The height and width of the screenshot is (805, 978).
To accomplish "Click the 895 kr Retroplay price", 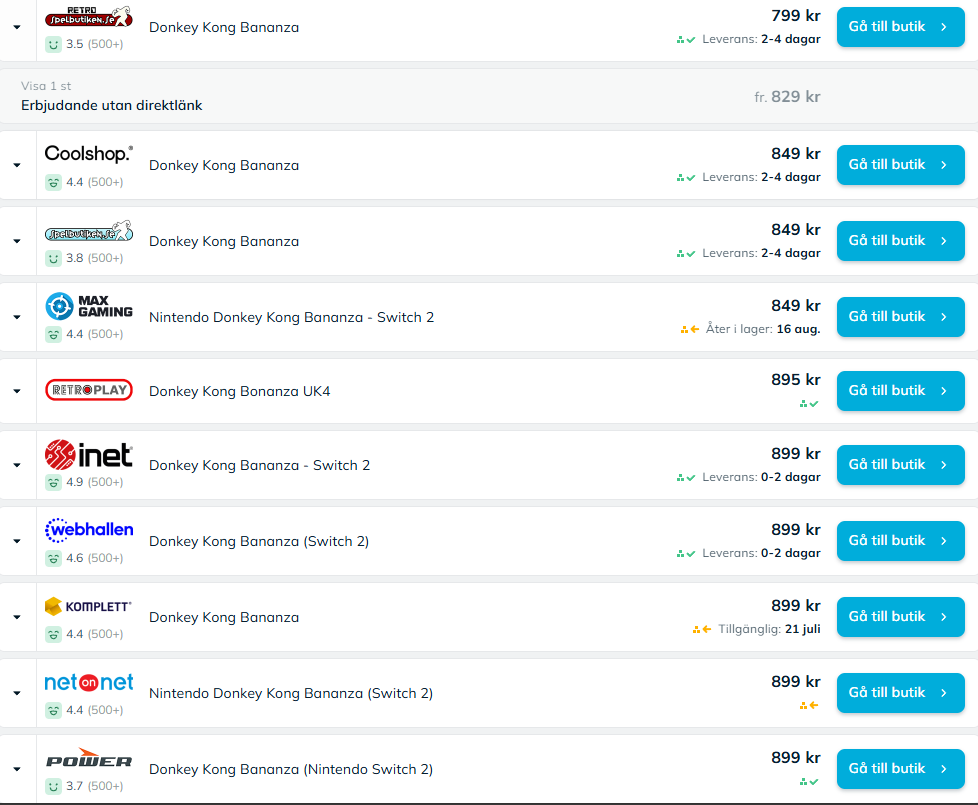I will click(x=795, y=380).
